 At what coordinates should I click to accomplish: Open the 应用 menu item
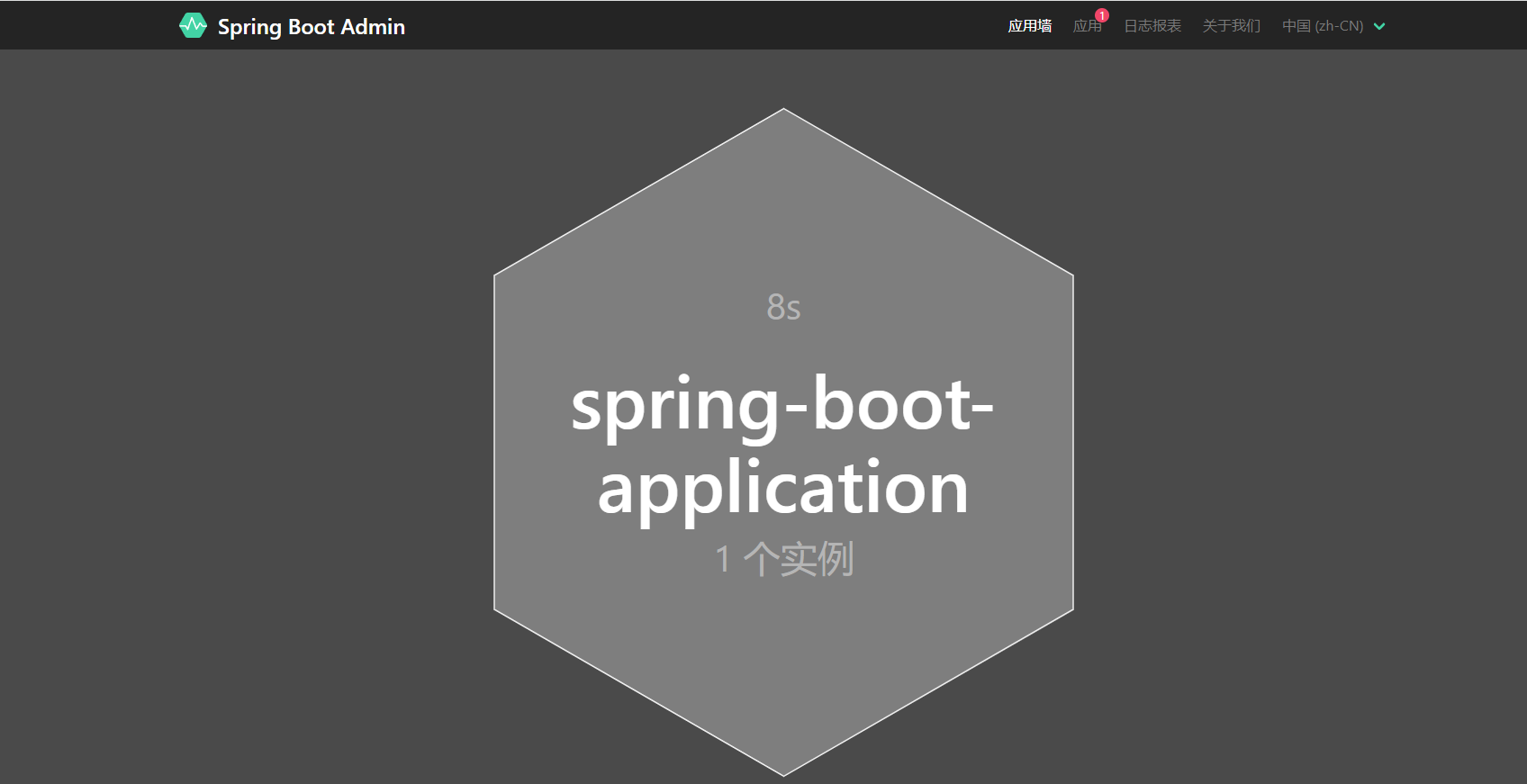(x=1088, y=26)
